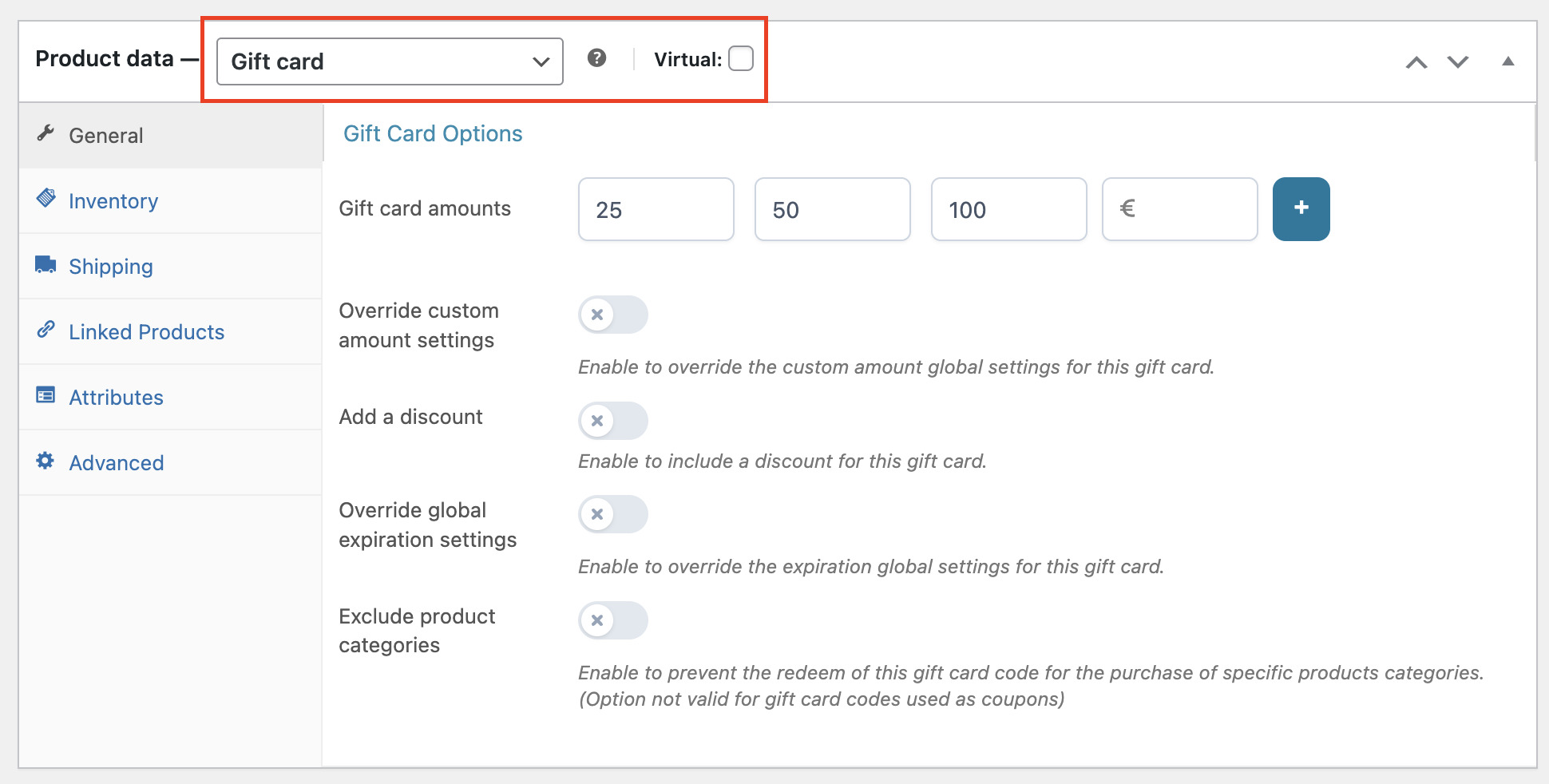Turn on the Add a discount toggle
Screen dimensions: 1549x784
click(613, 421)
